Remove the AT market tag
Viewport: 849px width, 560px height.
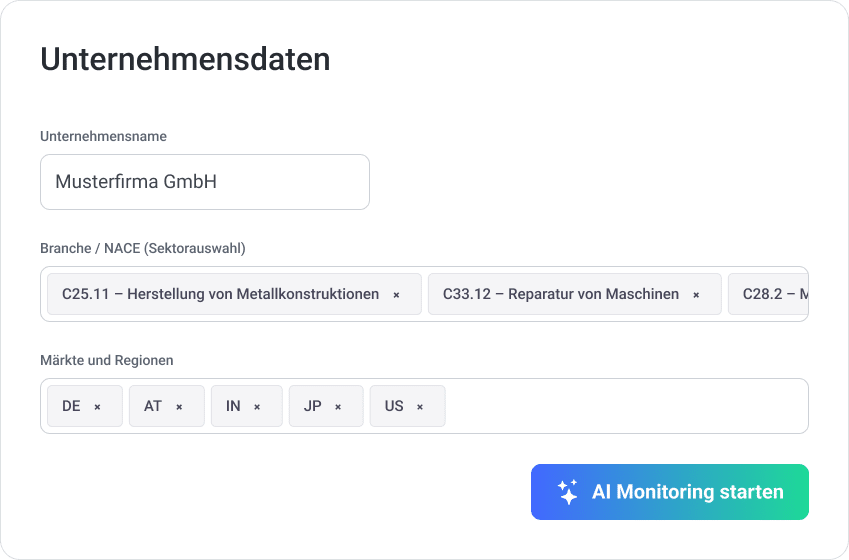[x=179, y=407]
